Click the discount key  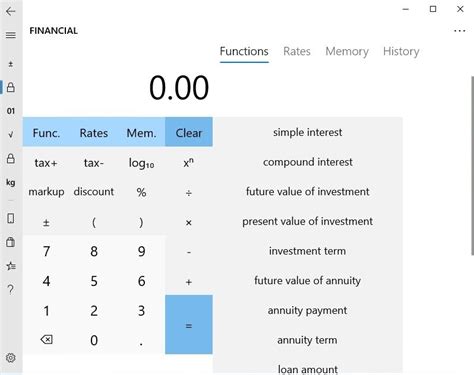94,192
